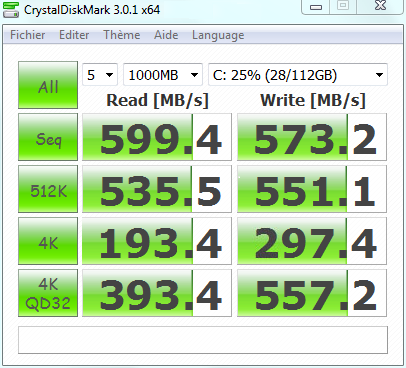Click the 4K write result 297.4
406x368 pixels.
(x=312, y=241)
